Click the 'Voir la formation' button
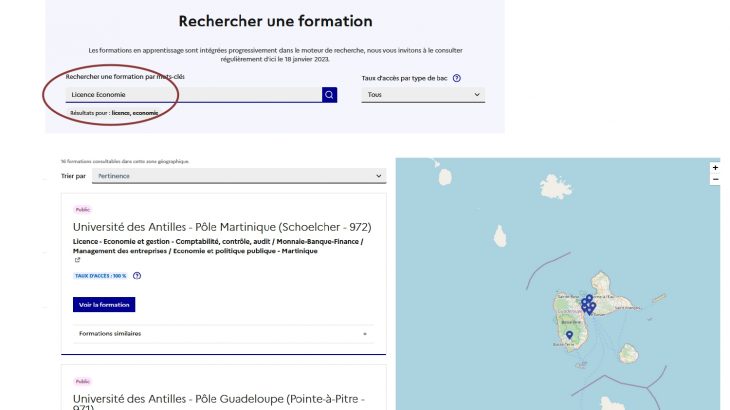The image size is (730, 410). tap(103, 304)
